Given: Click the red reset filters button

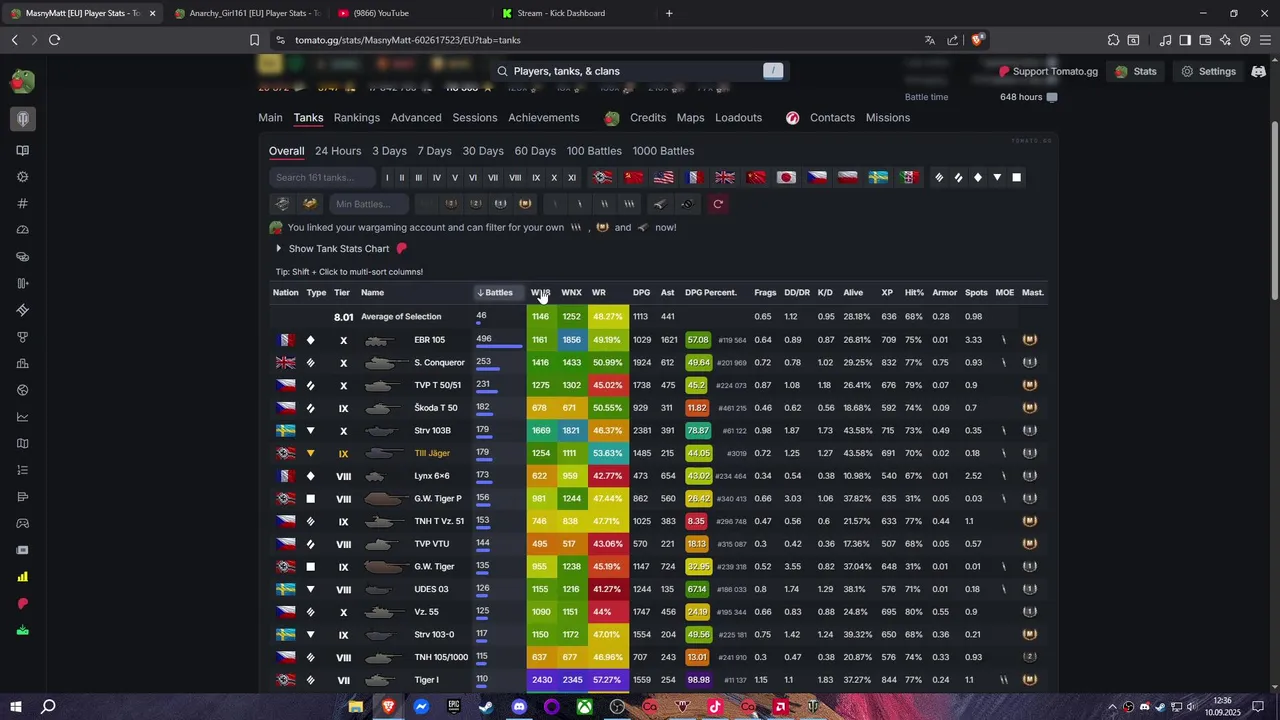Looking at the screenshot, I should tap(717, 204).
